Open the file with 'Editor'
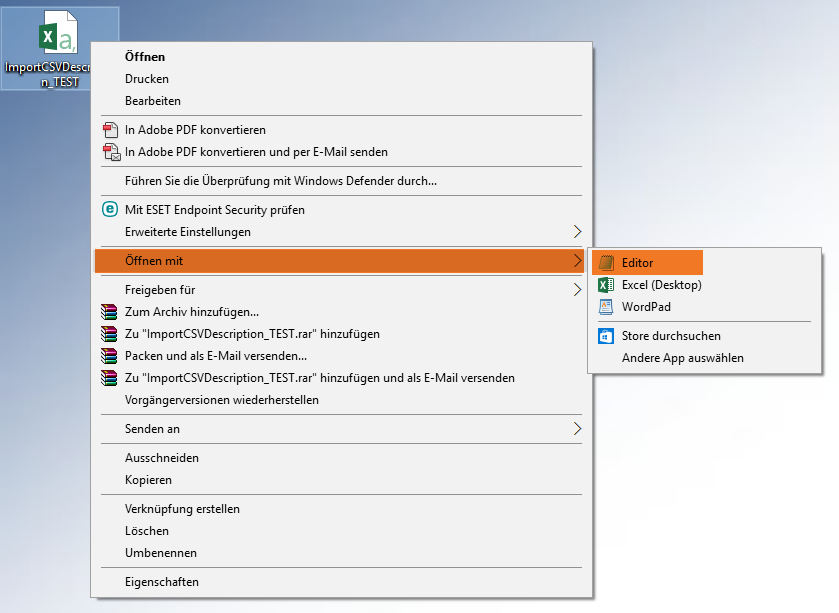 (x=647, y=263)
